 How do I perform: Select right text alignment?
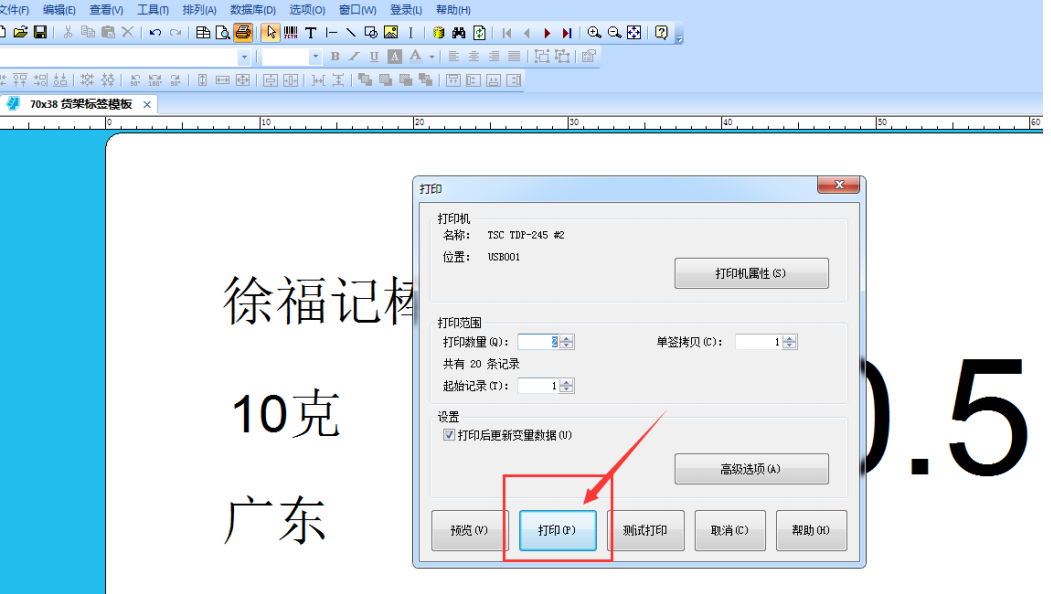pyautogui.click(x=494, y=56)
